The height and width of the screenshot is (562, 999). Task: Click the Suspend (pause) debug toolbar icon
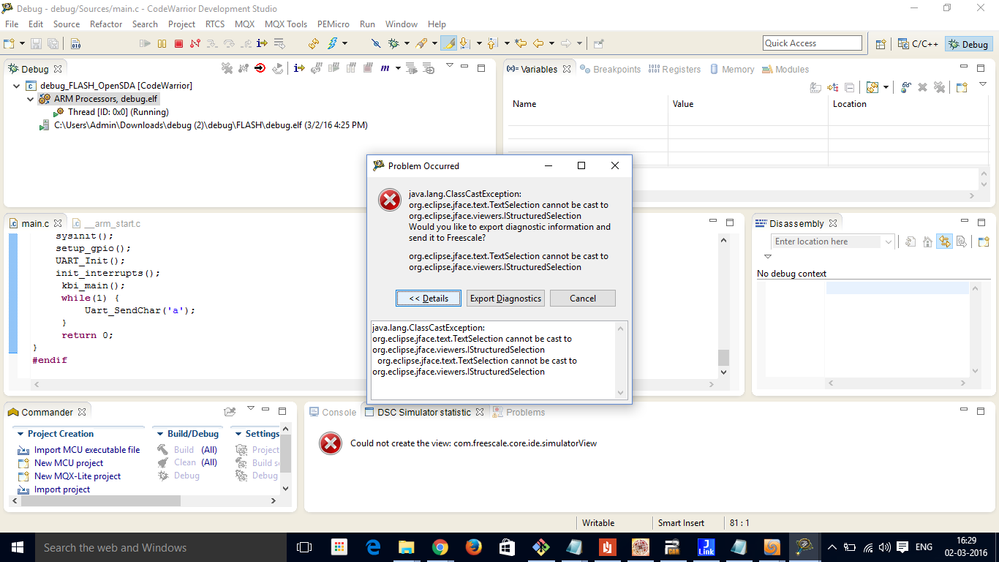[x=162, y=43]
